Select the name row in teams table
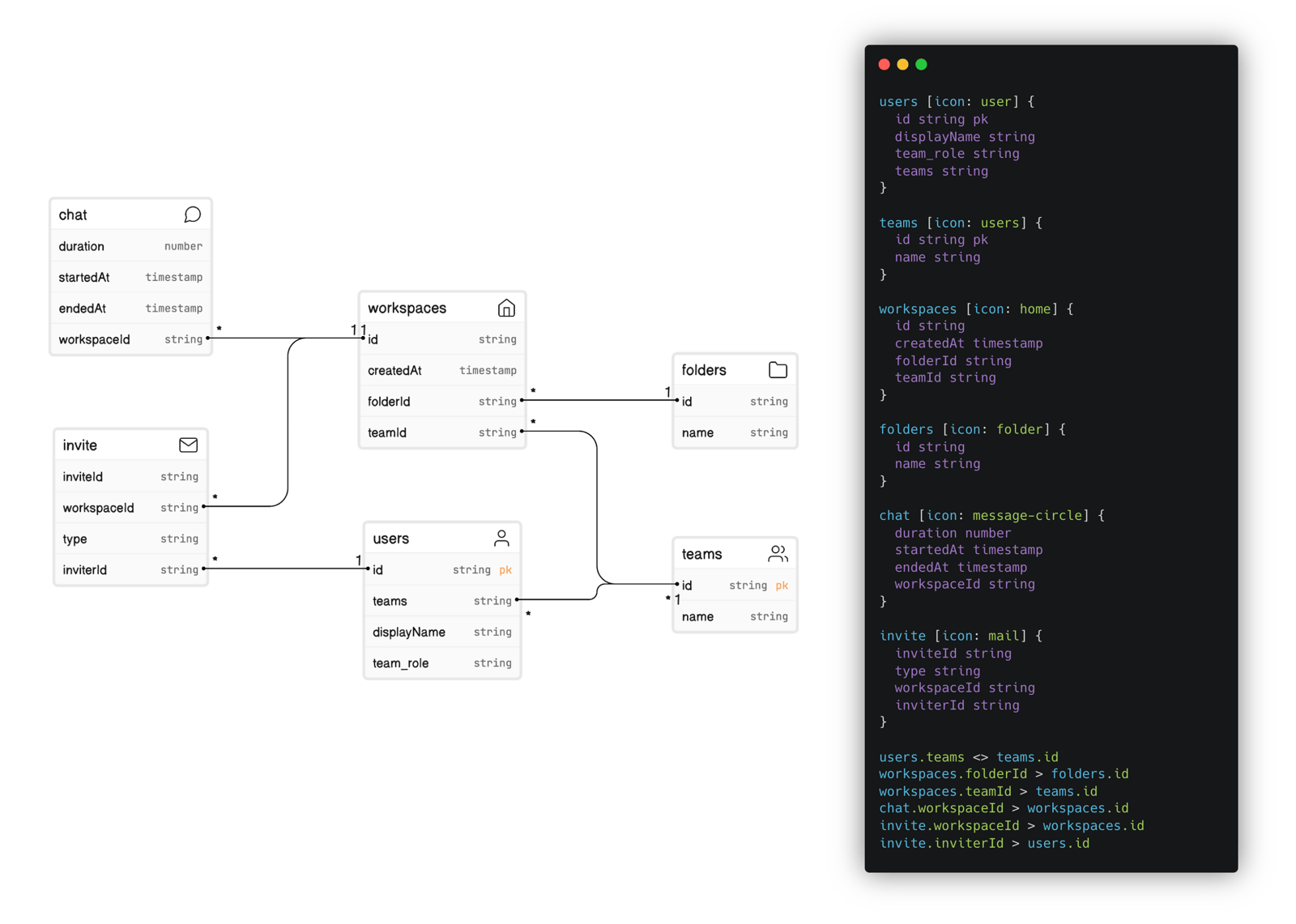The width and height of the screenshot is (1296, 924). 735,616
